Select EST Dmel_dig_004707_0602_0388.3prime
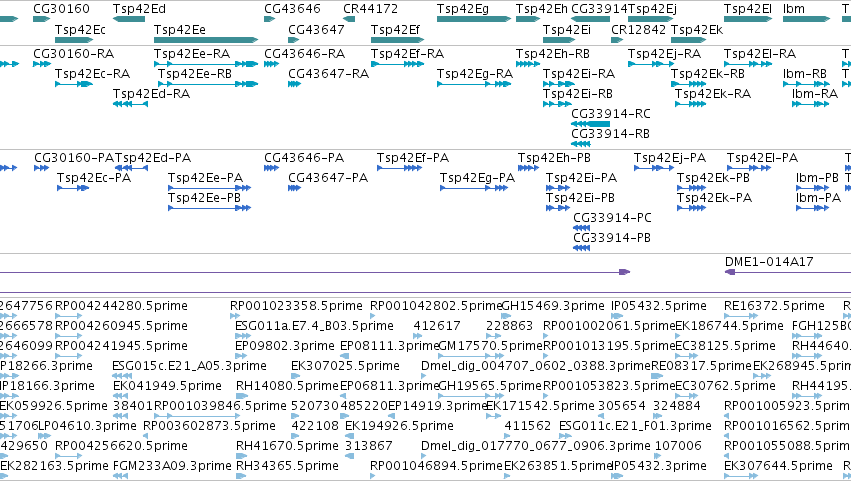This screenshot has height=481, width=851. coord(536,366)
